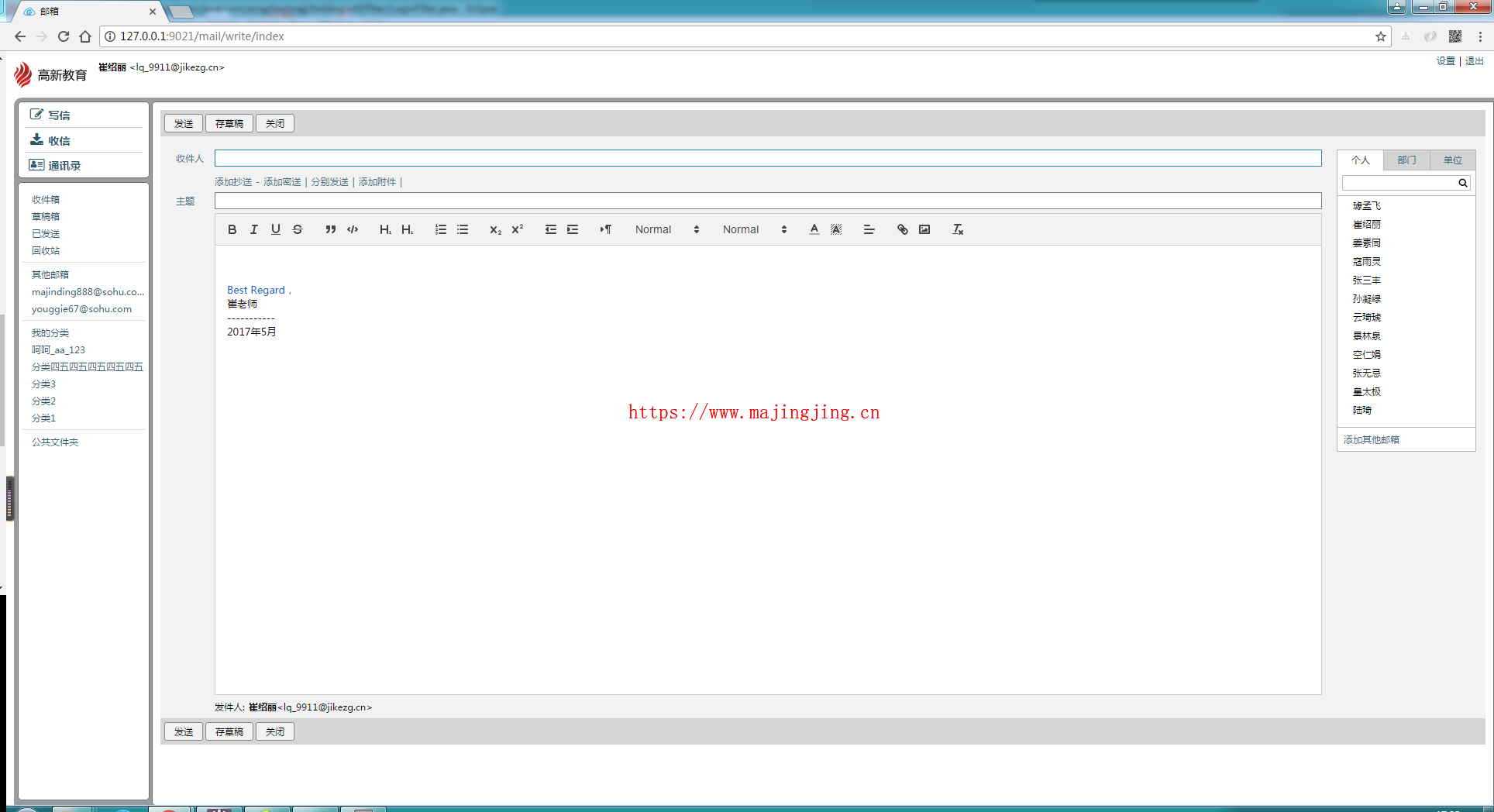Go to browser home page
This screenshot has height=812, width=1494.
click(x=85, y=36)
